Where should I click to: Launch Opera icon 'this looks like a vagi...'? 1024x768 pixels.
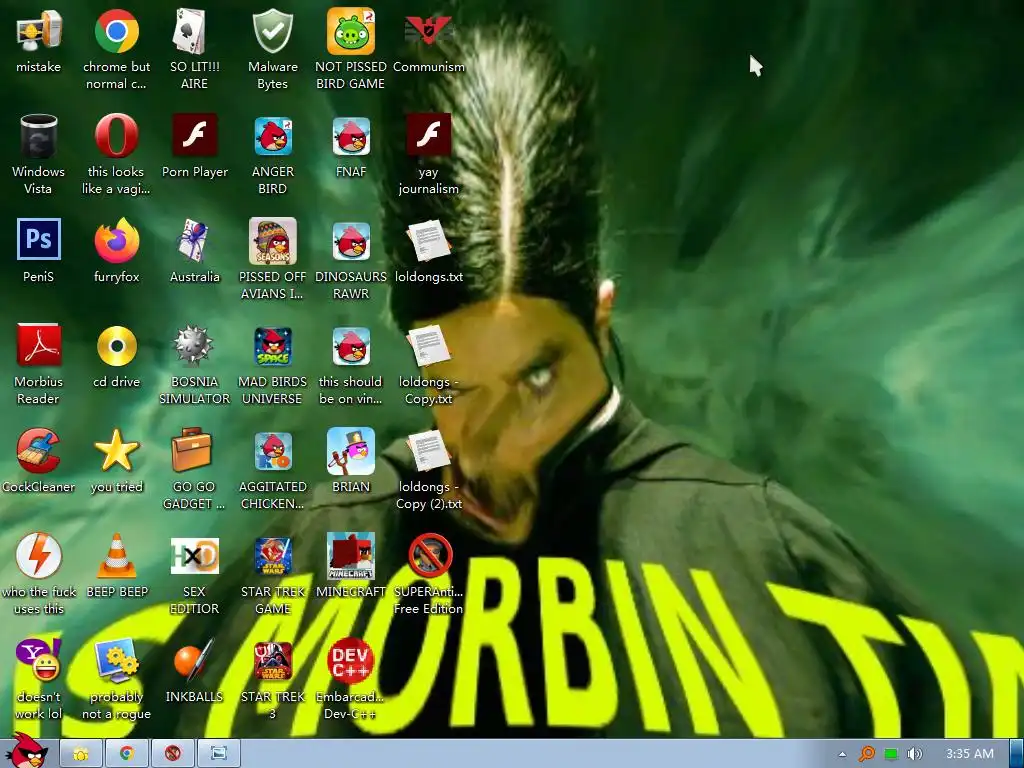coord(117,136)
